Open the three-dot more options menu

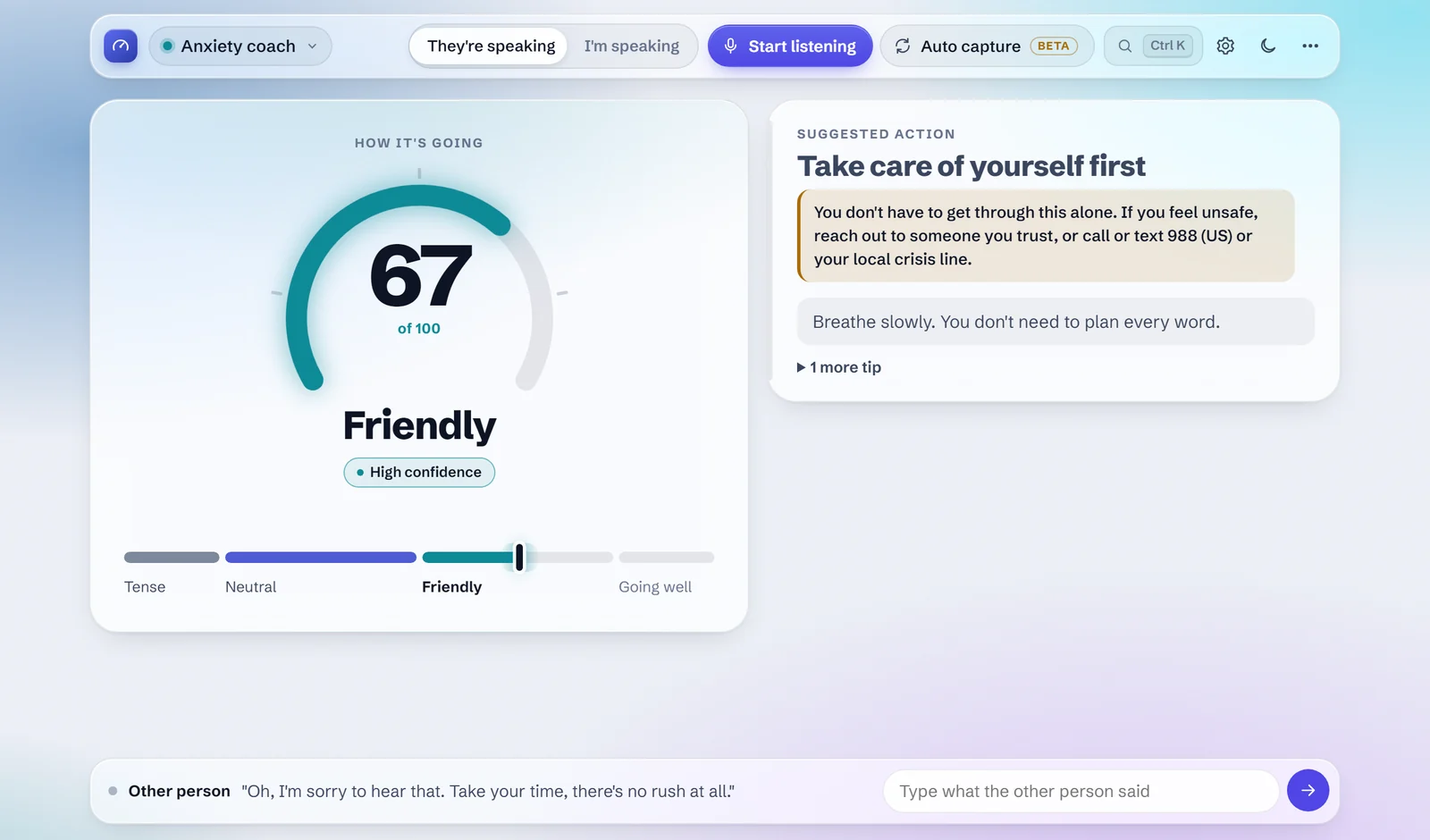(x=1310, y=46)
